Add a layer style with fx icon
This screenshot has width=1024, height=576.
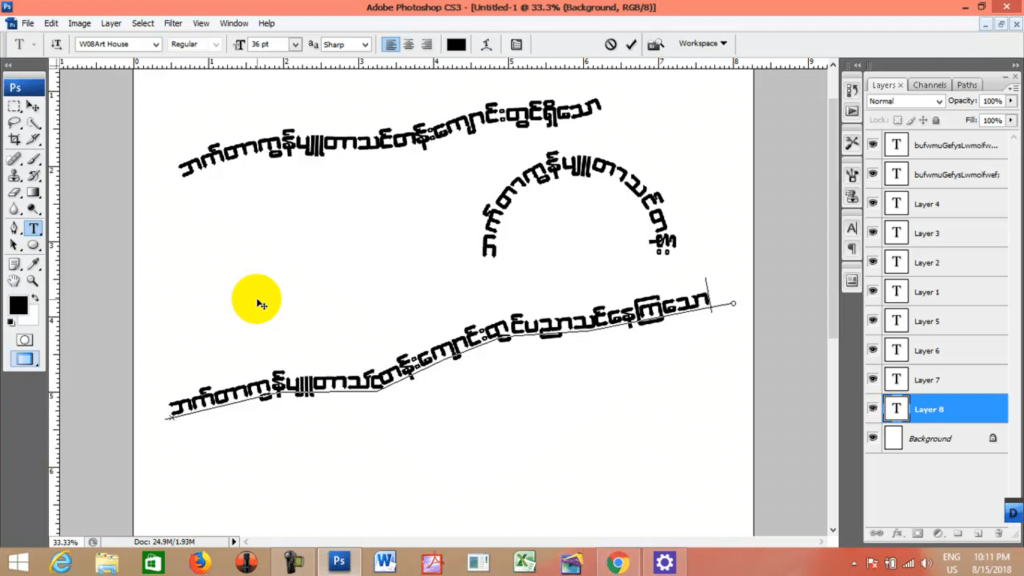tap(897, 534)
